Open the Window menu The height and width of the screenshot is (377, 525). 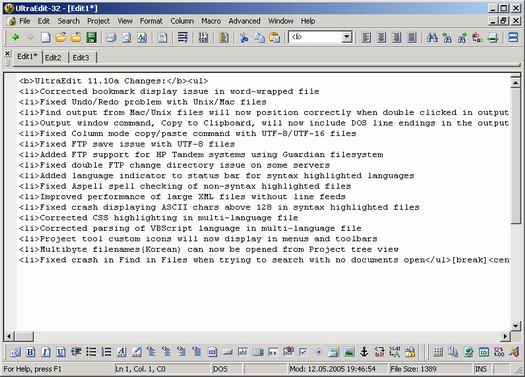coord(281,21)
